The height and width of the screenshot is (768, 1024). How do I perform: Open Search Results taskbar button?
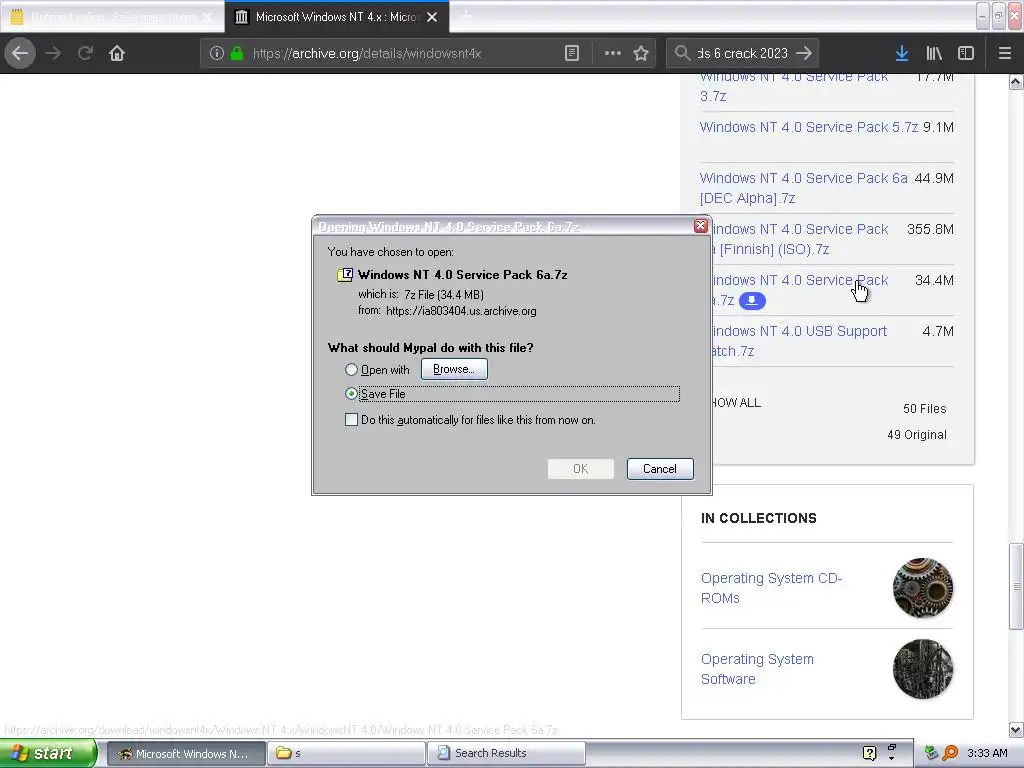click(506, 754)
